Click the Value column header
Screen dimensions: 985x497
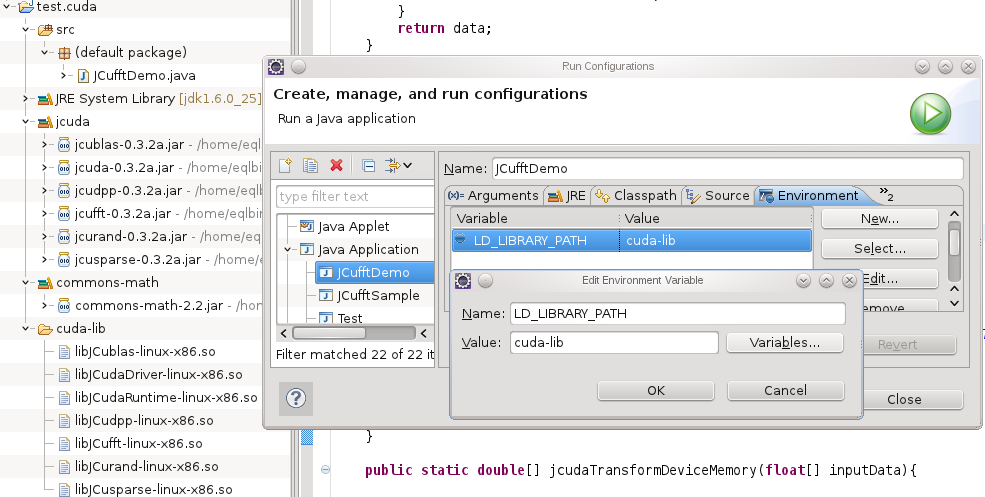[716, 218]
